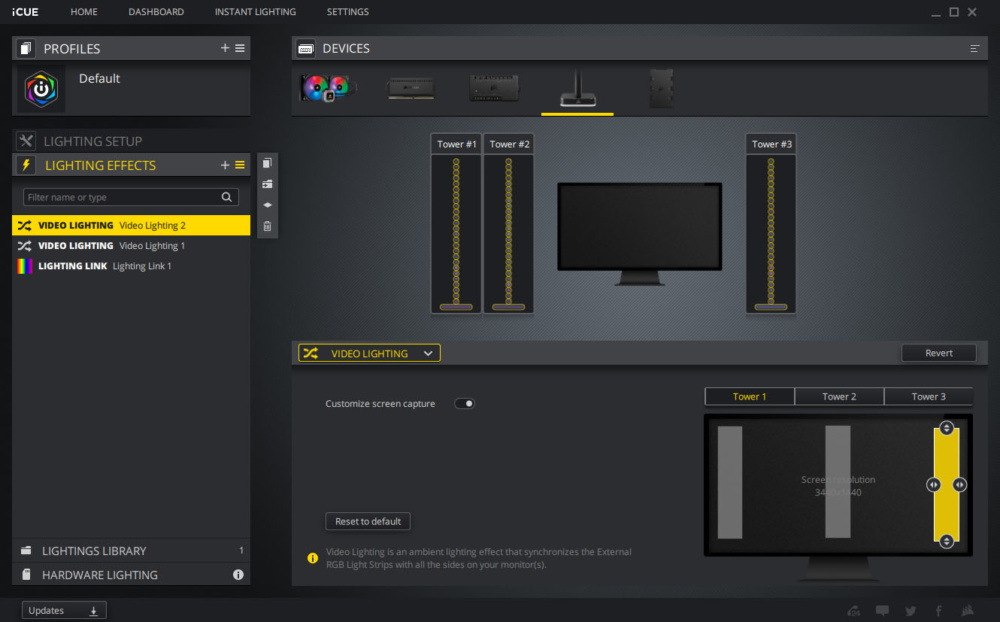Open the forum chat icon in footer
1000x622 pixels.
pos(883,611)
